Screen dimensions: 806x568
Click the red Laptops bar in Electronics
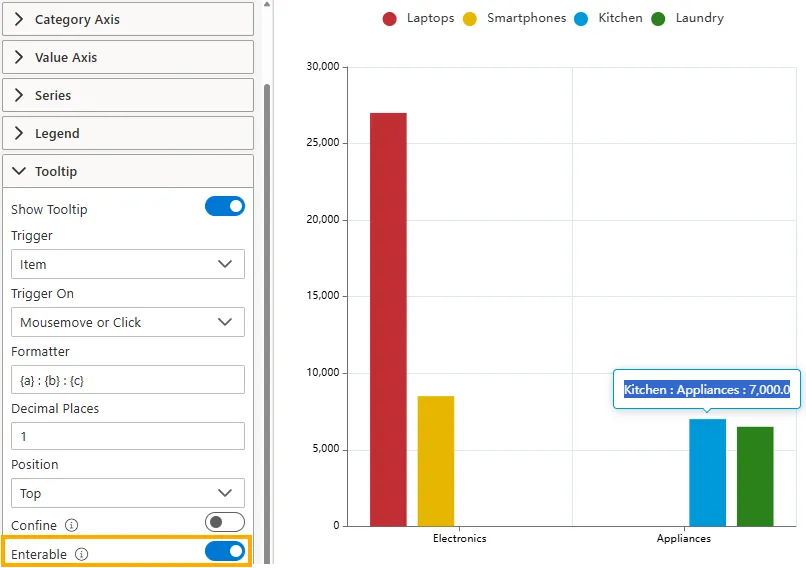[x=388, y=320]
